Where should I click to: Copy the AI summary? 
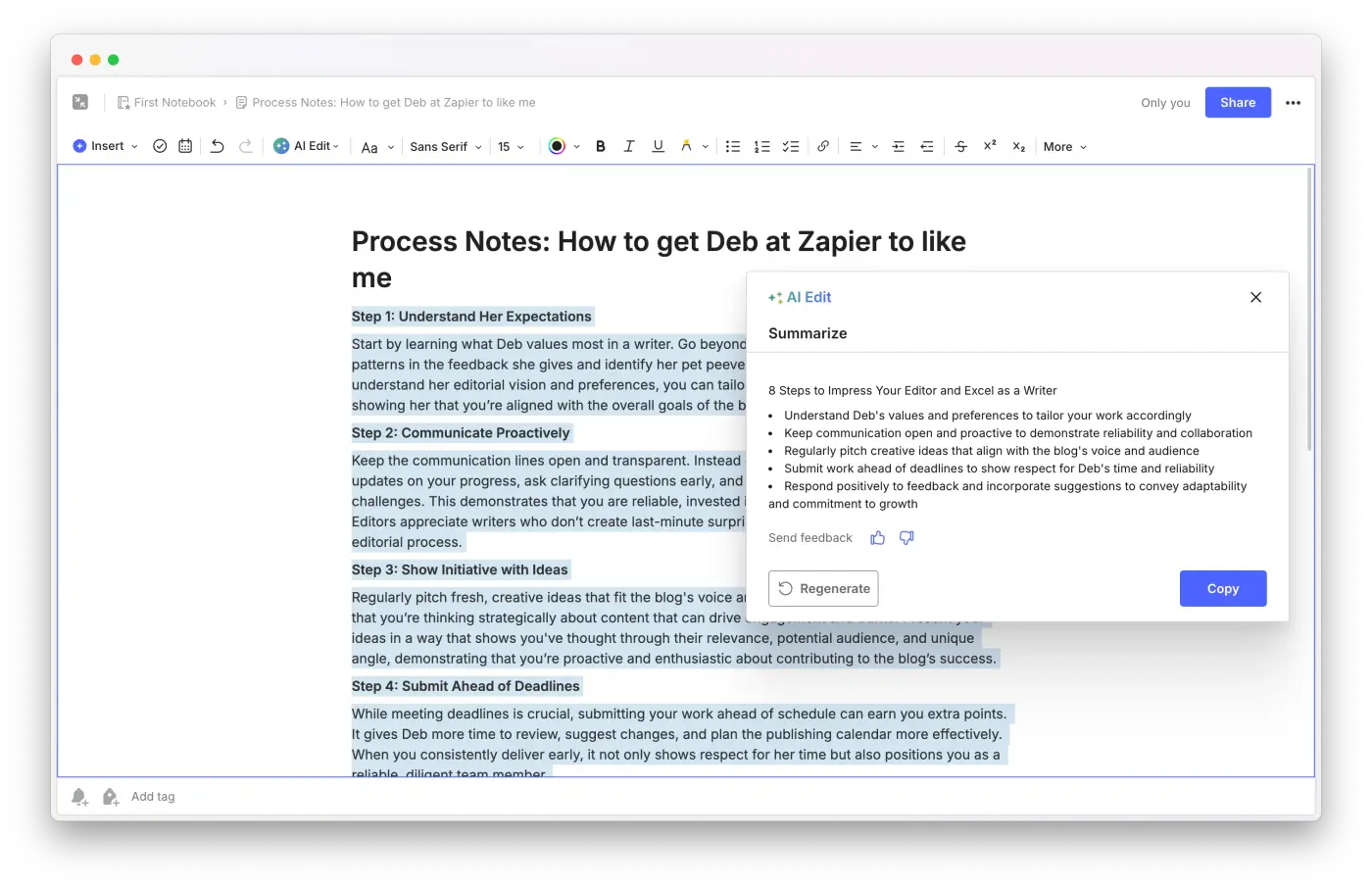pos(1223,588)
